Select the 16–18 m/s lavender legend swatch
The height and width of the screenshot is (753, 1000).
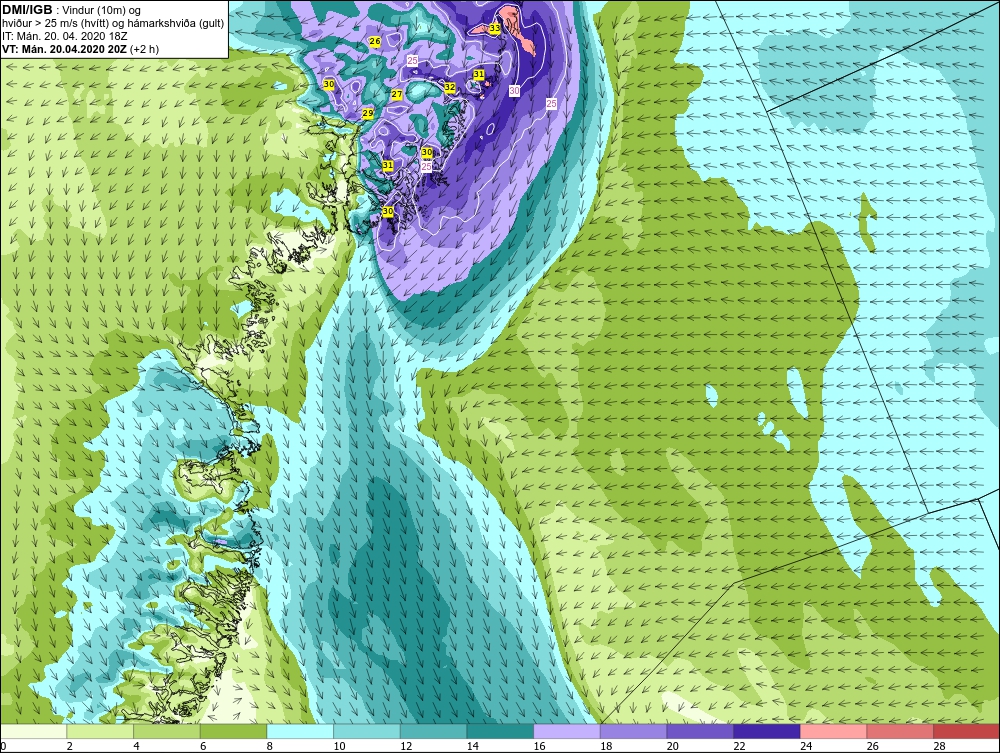[x=566, y=731]
